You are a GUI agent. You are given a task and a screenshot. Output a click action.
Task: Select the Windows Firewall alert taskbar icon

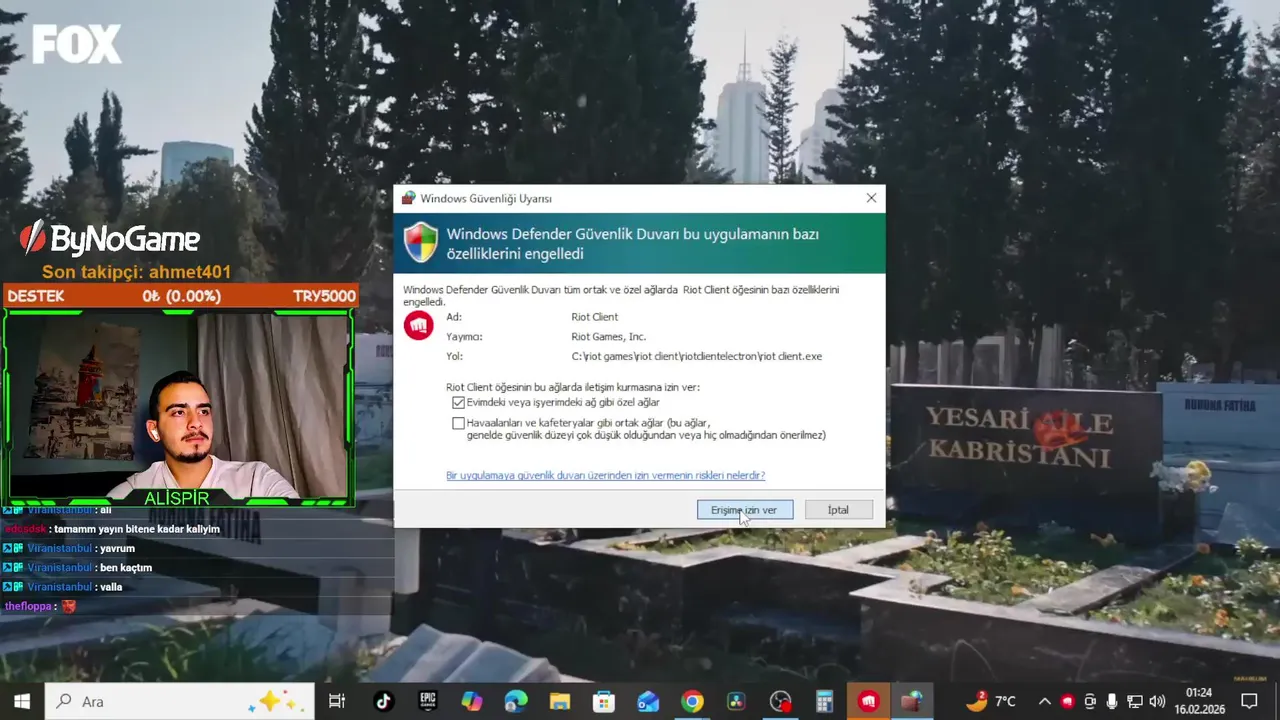[x=911, y=701]
